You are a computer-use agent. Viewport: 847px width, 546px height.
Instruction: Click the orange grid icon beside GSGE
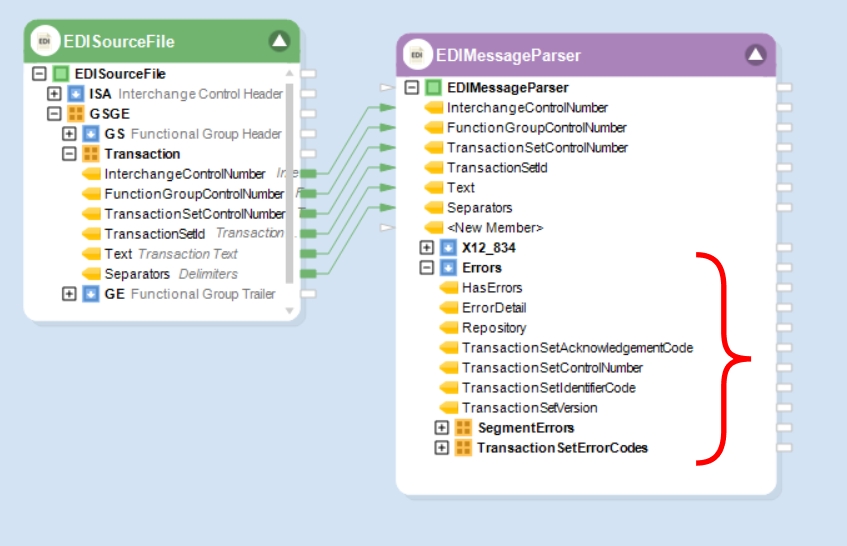[x=76, y=114]
